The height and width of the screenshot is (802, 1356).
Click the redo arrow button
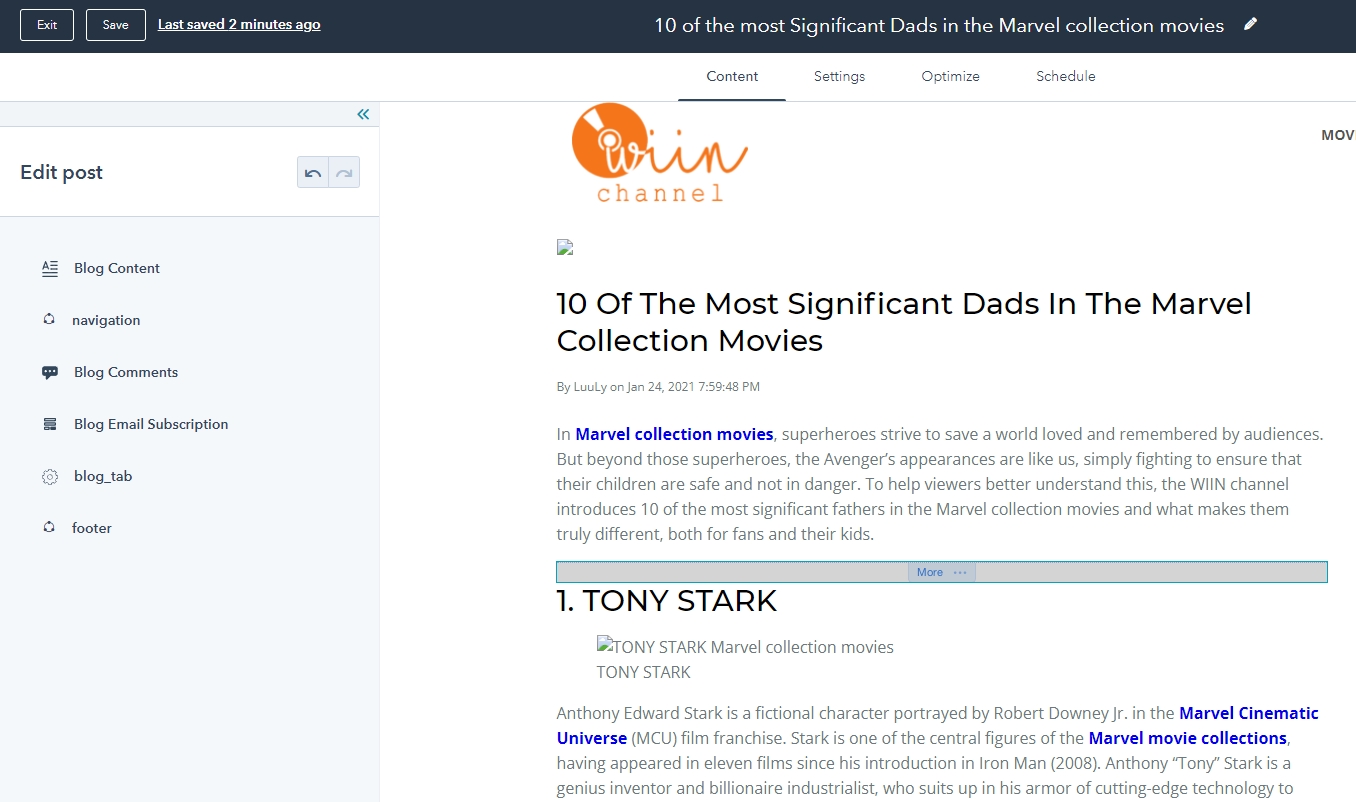[x=344, y=172]
